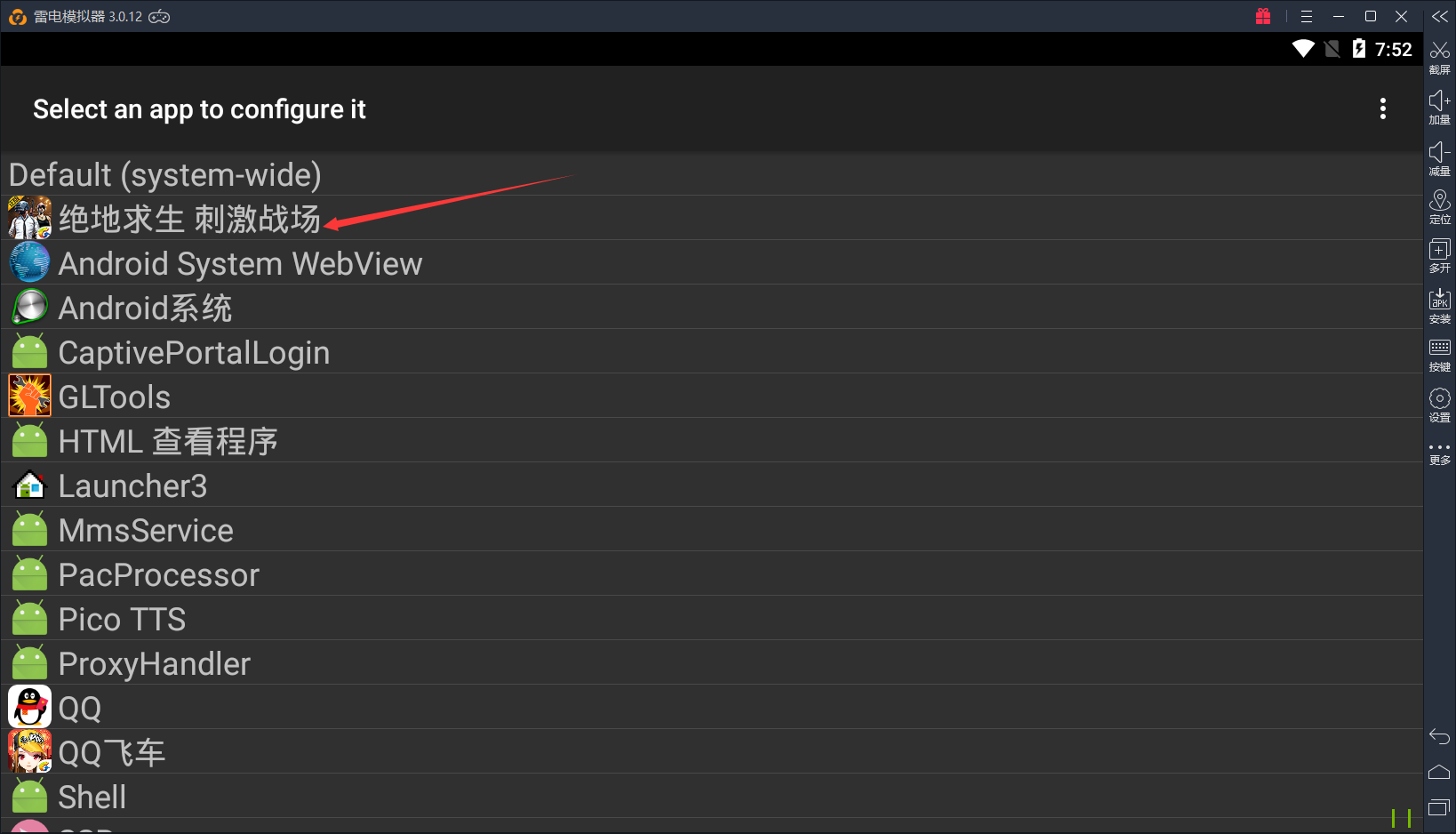The width and height of the screenshot is (1456, 834).
Task: Open the emulator hamburger menu
Action: coord(1306,17)
